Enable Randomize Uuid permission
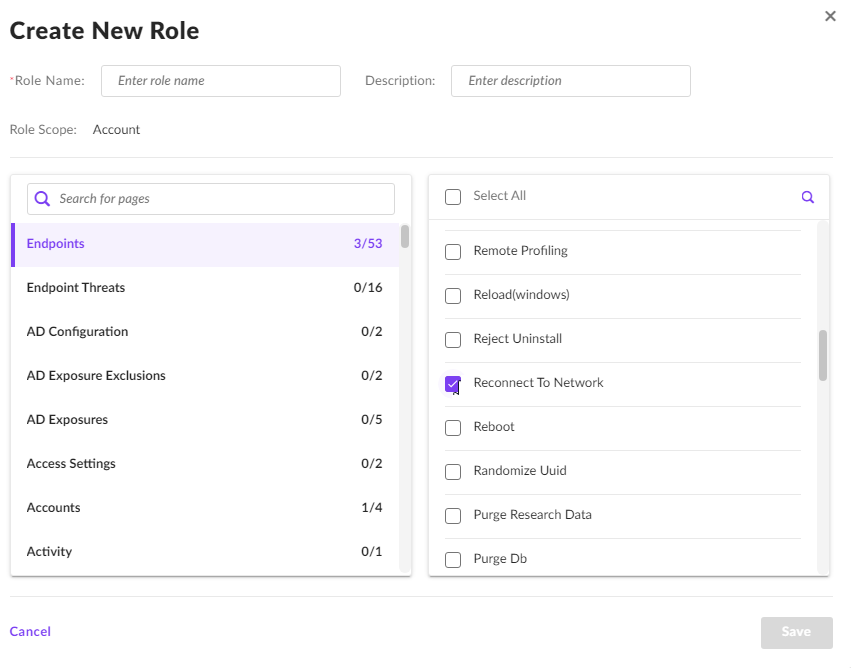851x668 pixels. [x=453, y=472]
